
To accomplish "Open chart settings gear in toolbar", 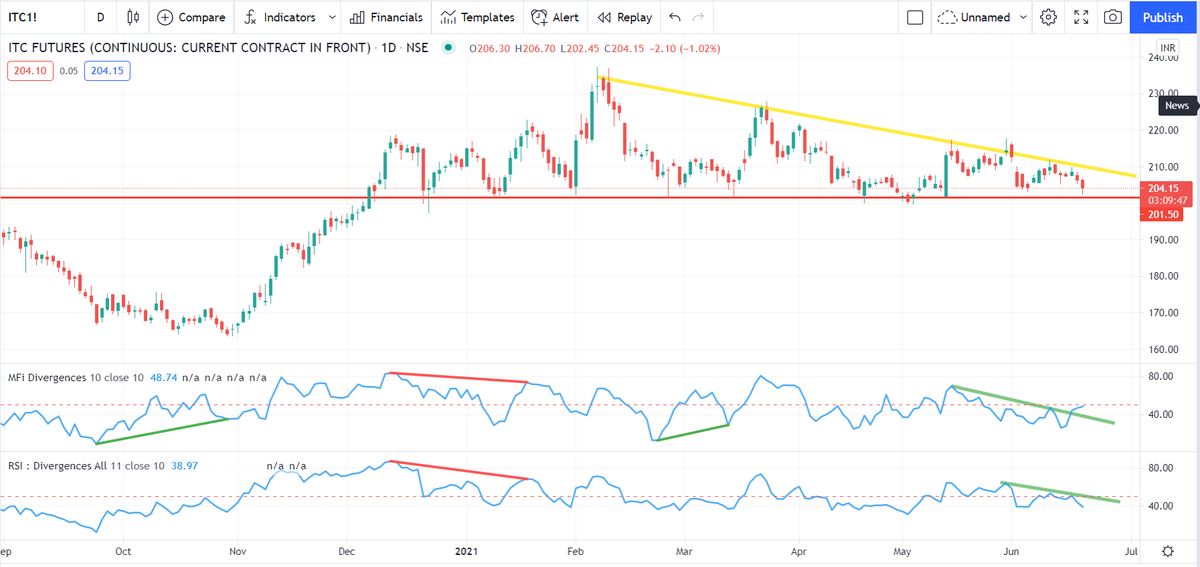I will coord(1048,17).
